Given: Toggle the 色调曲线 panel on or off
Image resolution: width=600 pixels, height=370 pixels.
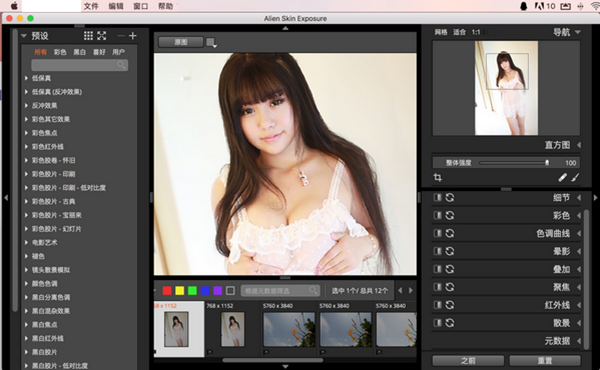Looking at the screenshot, I should [x=437, y=233].
